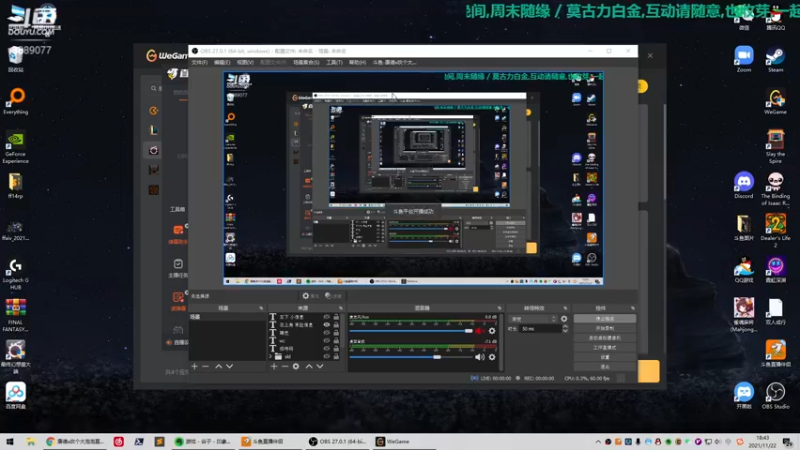Launch OBS Studio from the desktop shortcut
Viewport: 800px width, 450px height.
click(776, 396)
